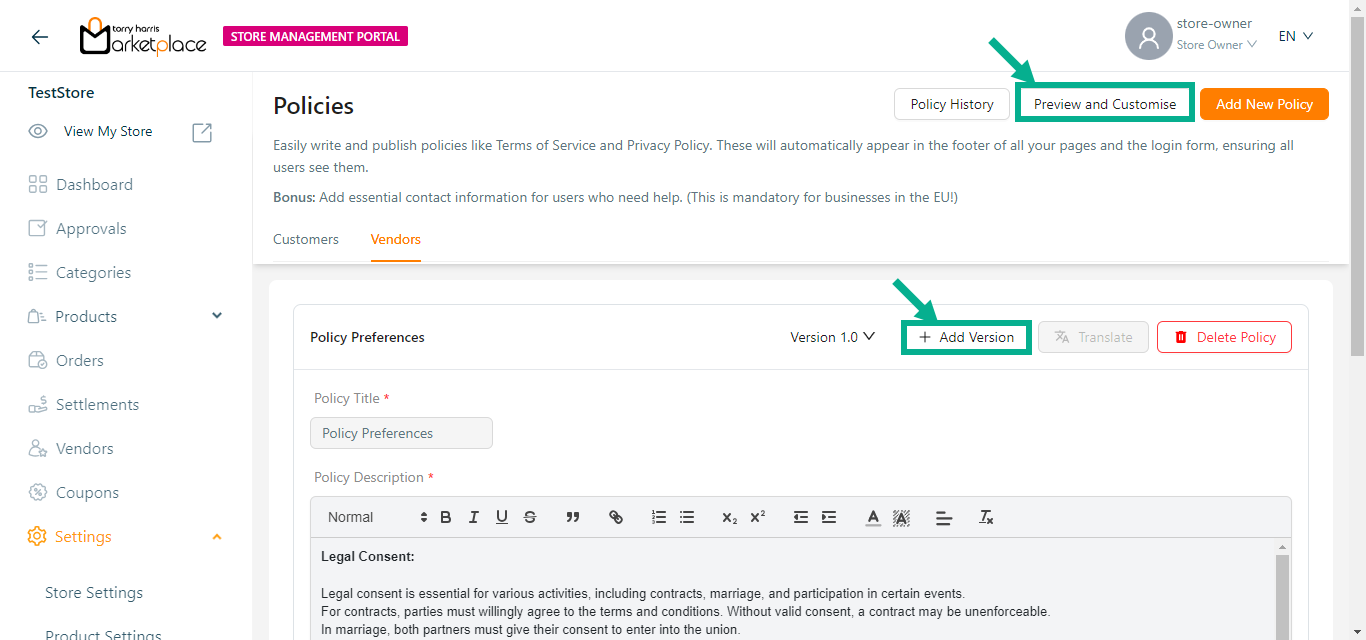The image size is (1366, 640).
Task: Expand the EN language selector
Action: (x=1295, y=36)
